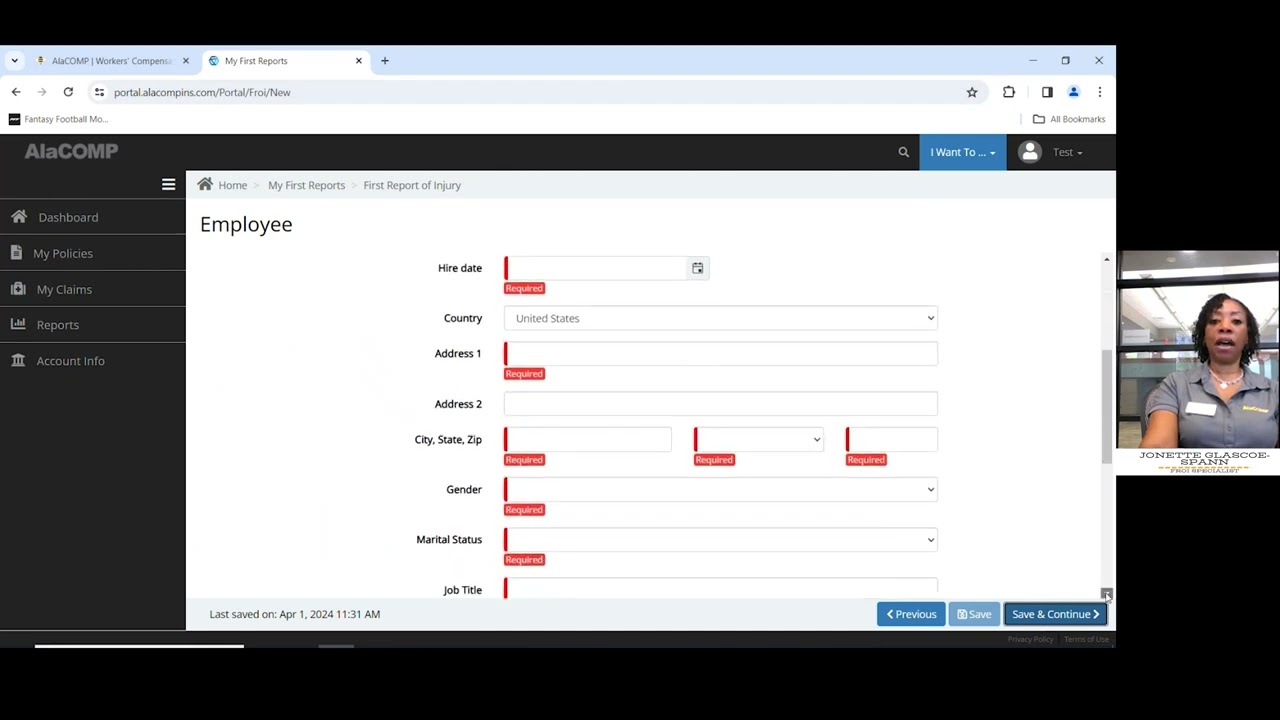The height and width of the screenshot is (720, 1280).
Task: View site information icon in address bar
Action: pos(99,92)
